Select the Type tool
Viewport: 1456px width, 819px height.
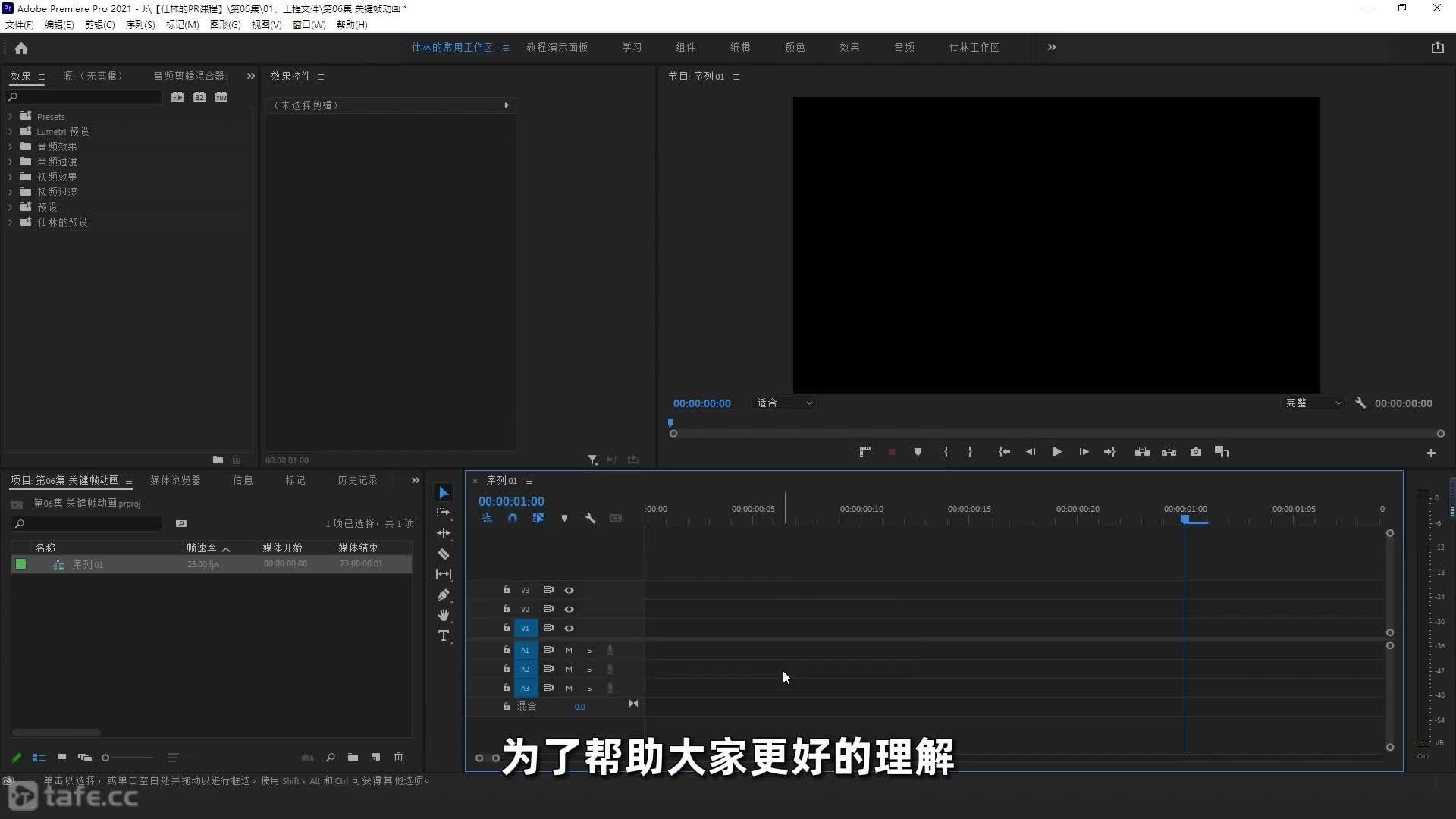[444, 636]
